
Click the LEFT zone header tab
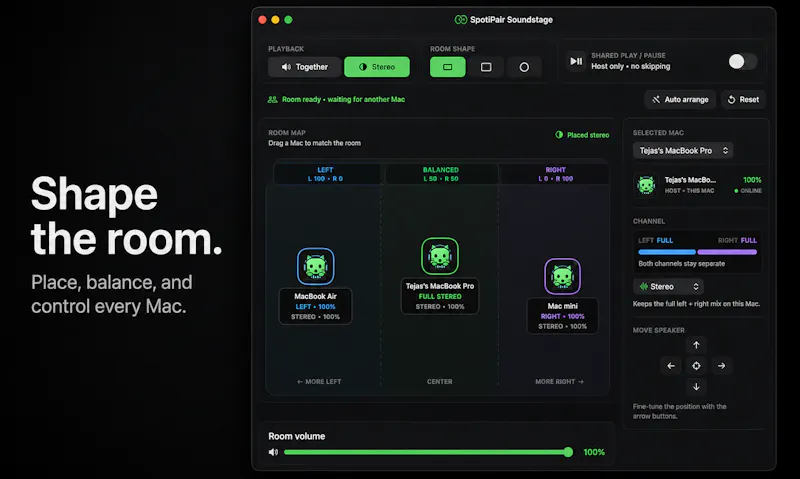point(326,174)
